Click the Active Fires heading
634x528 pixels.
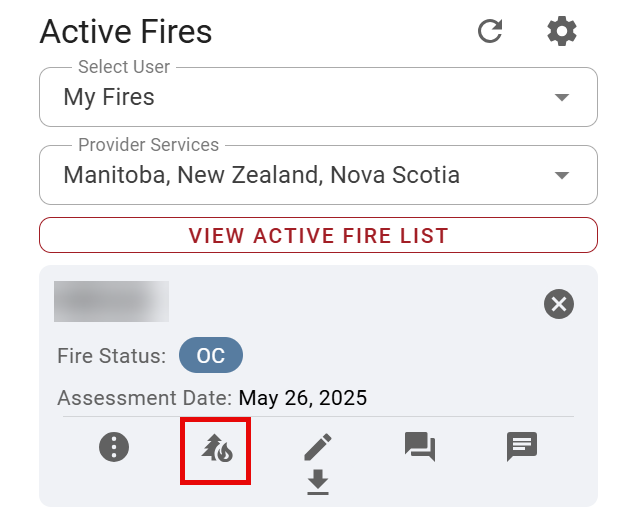pyautogui.click(x=126, y=31)
